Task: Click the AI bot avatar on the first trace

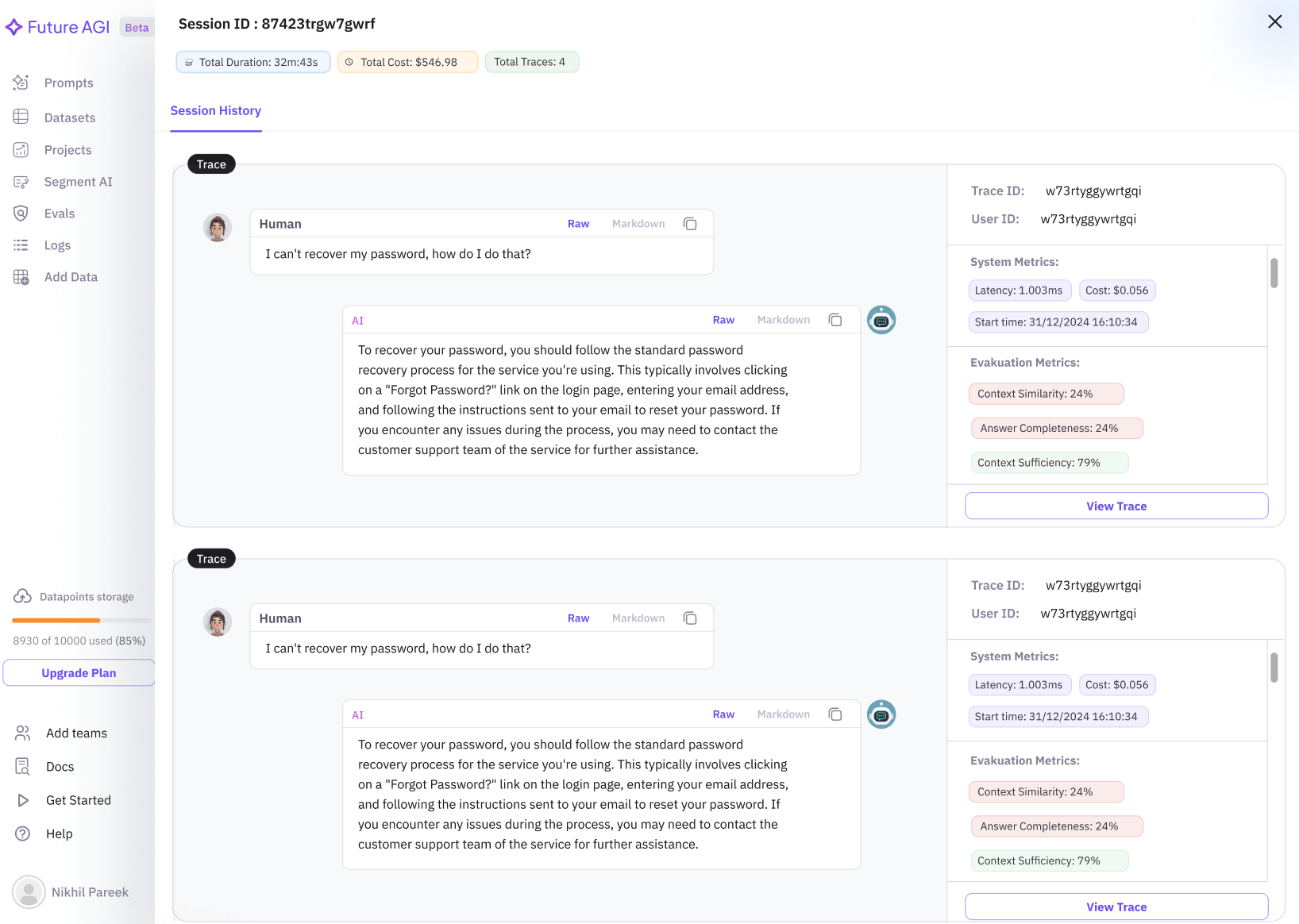Action: [x=881, y=319]
